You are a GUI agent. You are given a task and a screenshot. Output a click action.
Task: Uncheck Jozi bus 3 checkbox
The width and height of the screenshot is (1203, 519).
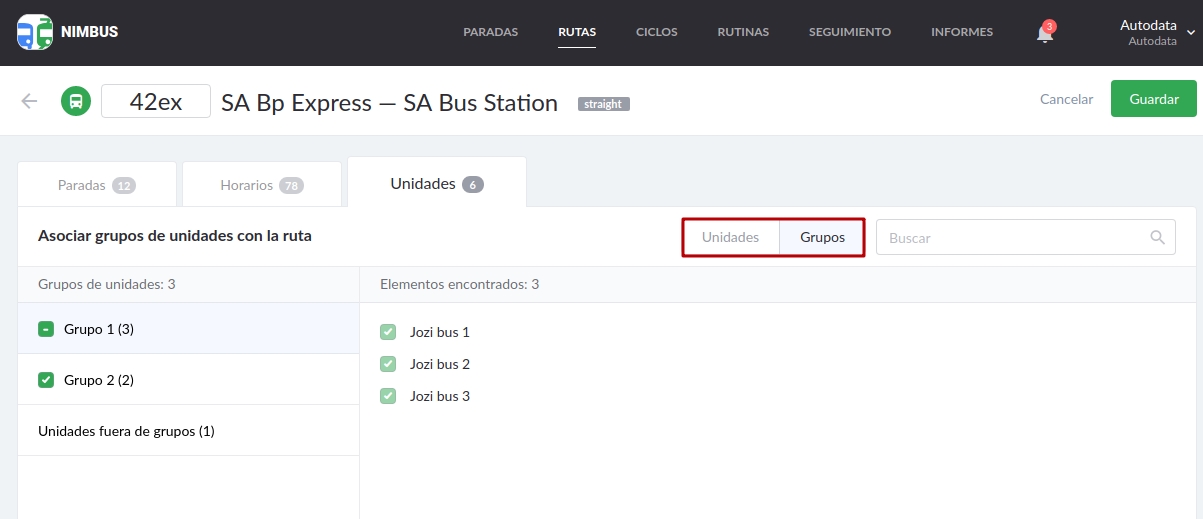coord(388,396)
